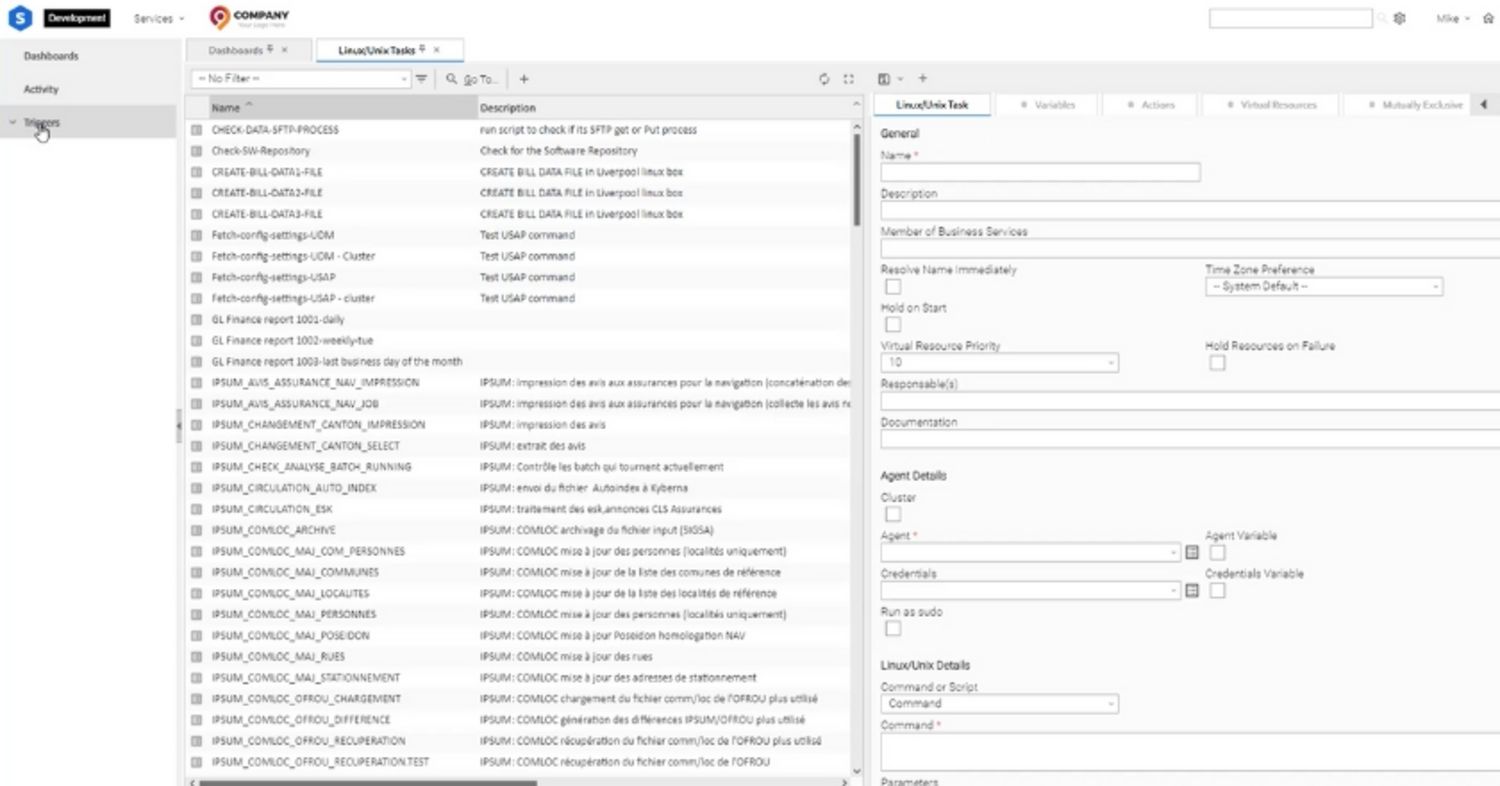
Task: Click the home icon at top right
Action: click(1489, 19)
